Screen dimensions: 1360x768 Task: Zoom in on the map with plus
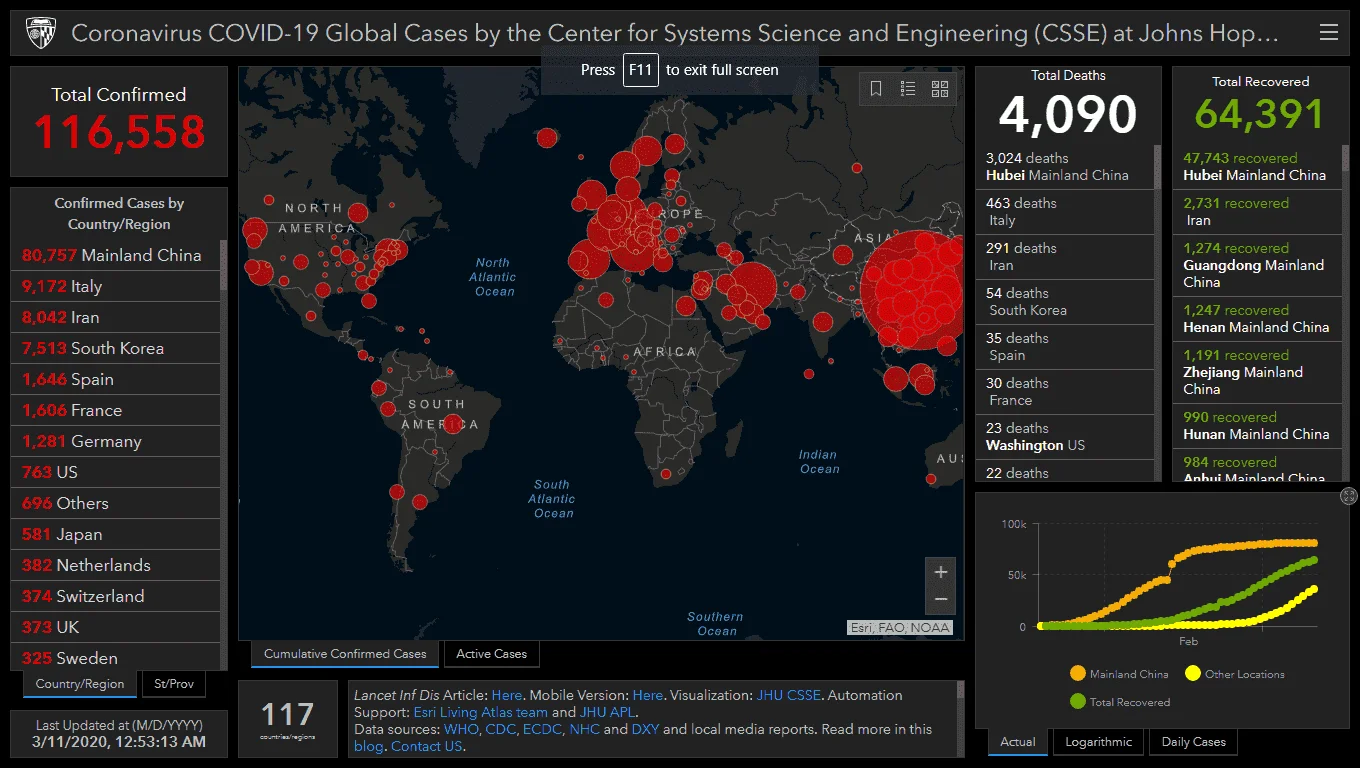tap(940, 572)
